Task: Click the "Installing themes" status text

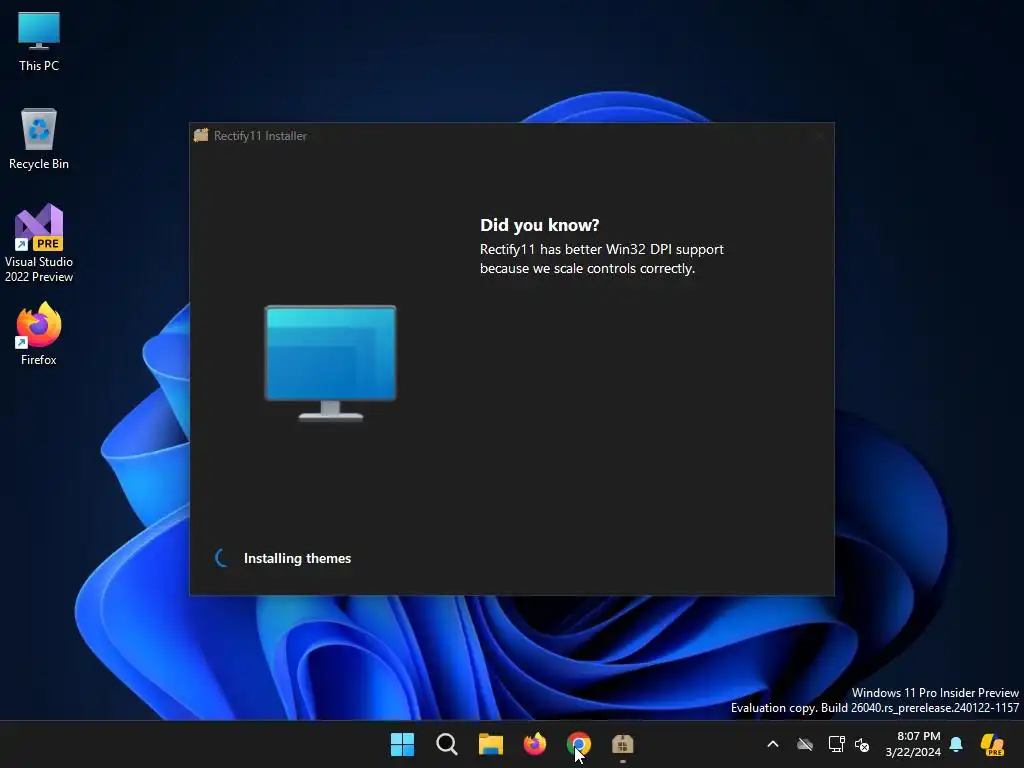Action: click(297, 558)
